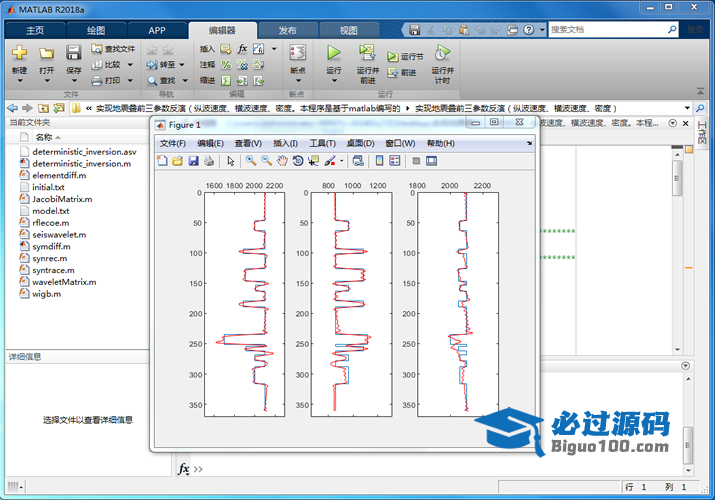Open the Insert (插入) menu in Figure 1
715x500 pixels.
[285, 144]
